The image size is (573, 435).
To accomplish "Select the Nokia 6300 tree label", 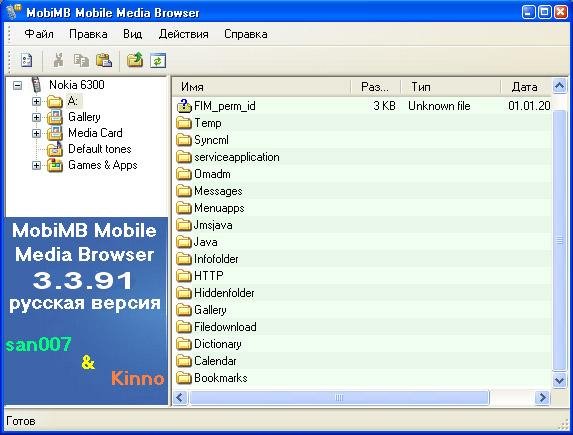I will [77, 85].
